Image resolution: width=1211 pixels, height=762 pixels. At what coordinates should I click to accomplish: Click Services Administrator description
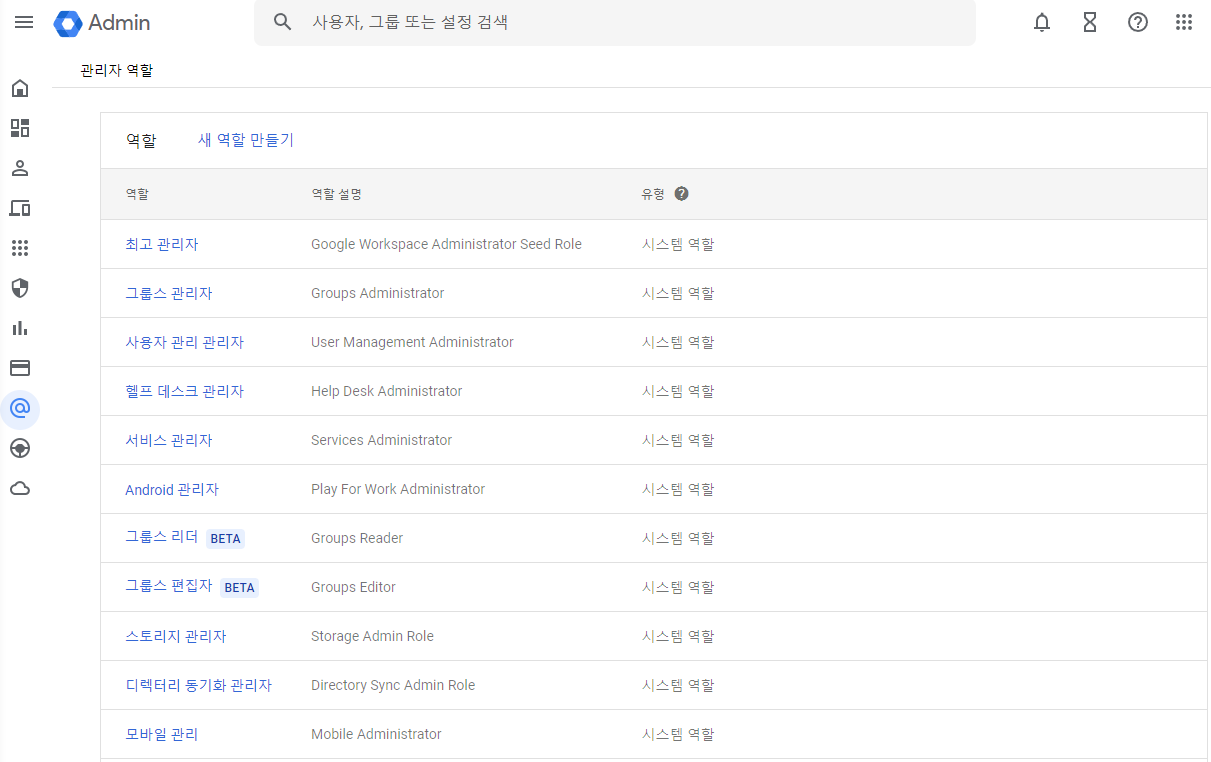[381, 440]
